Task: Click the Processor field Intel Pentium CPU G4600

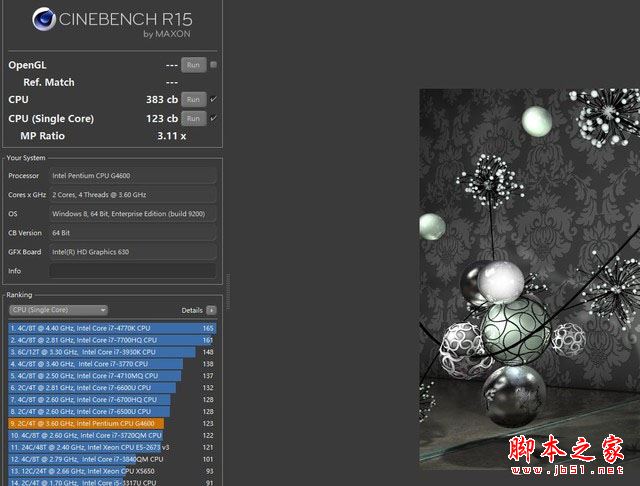Action: (x=133, y=176)
